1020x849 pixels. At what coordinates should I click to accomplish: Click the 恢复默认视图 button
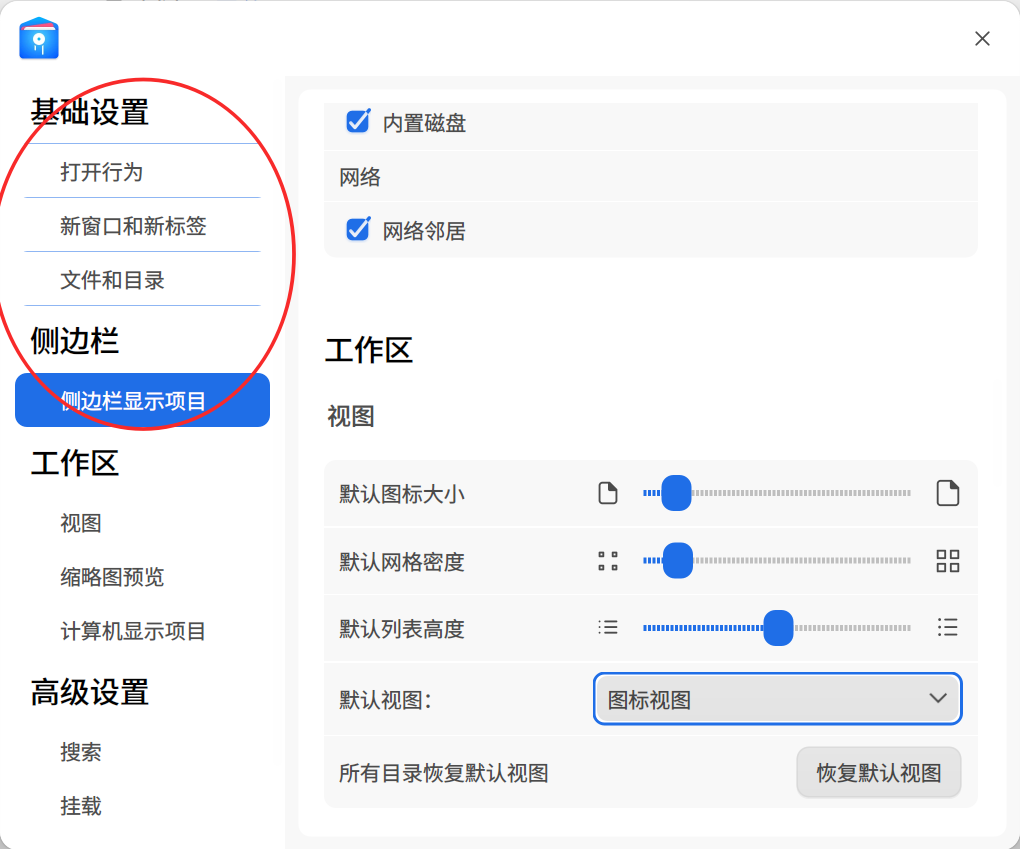pos(879,772)
